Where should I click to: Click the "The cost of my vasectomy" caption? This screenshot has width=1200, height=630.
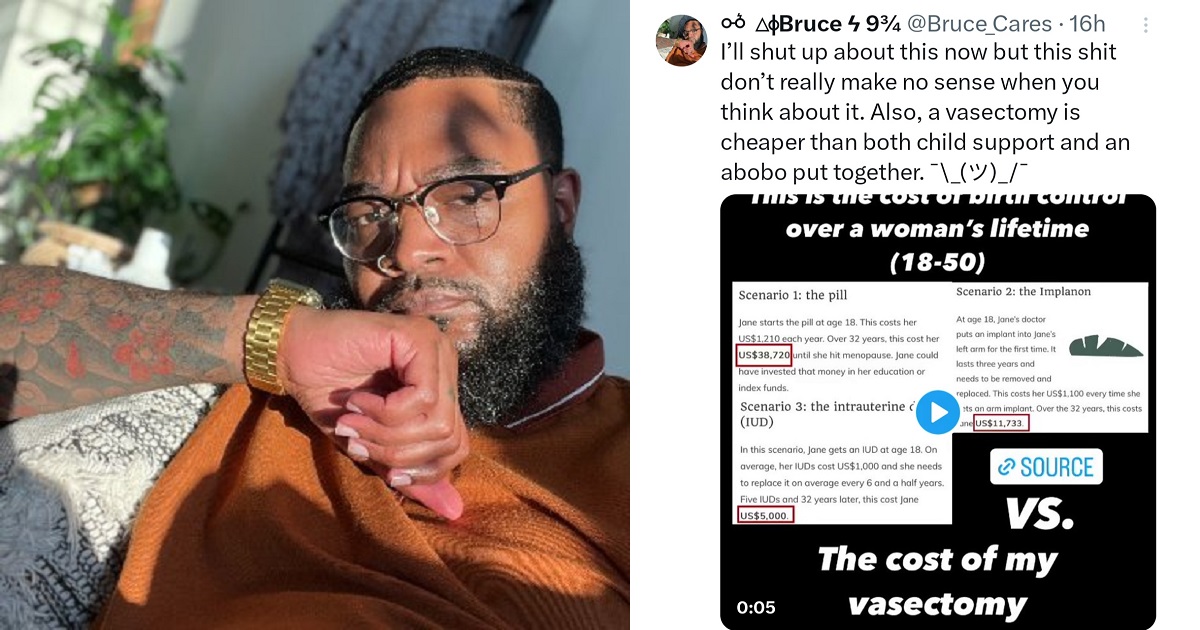937,582
